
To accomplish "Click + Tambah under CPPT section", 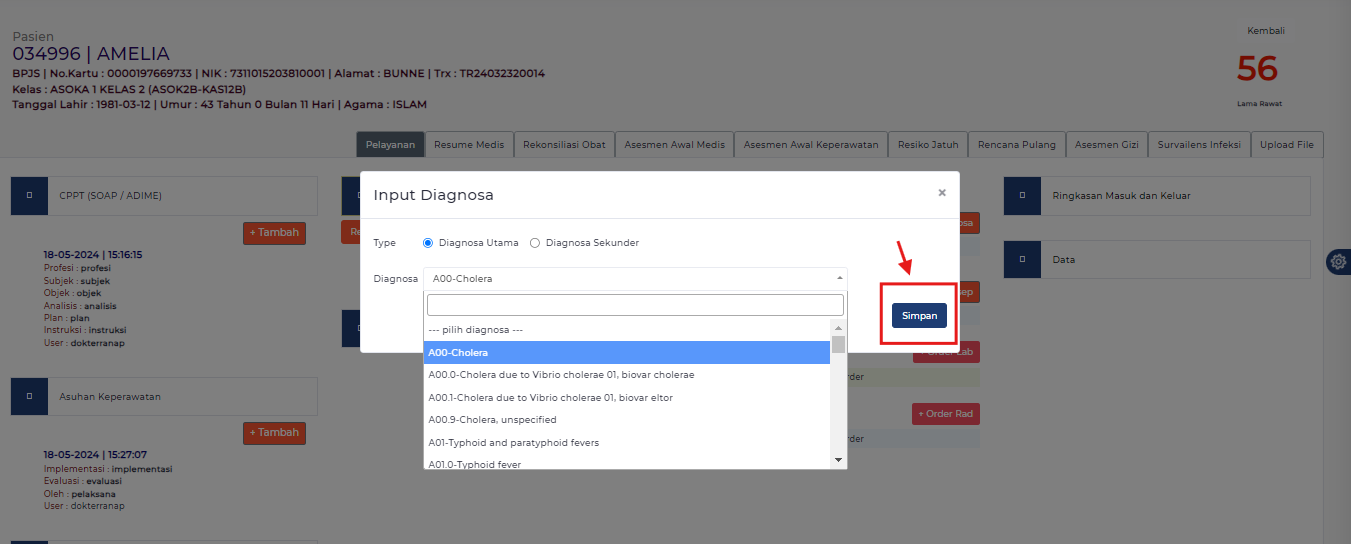I will point(274,232).
